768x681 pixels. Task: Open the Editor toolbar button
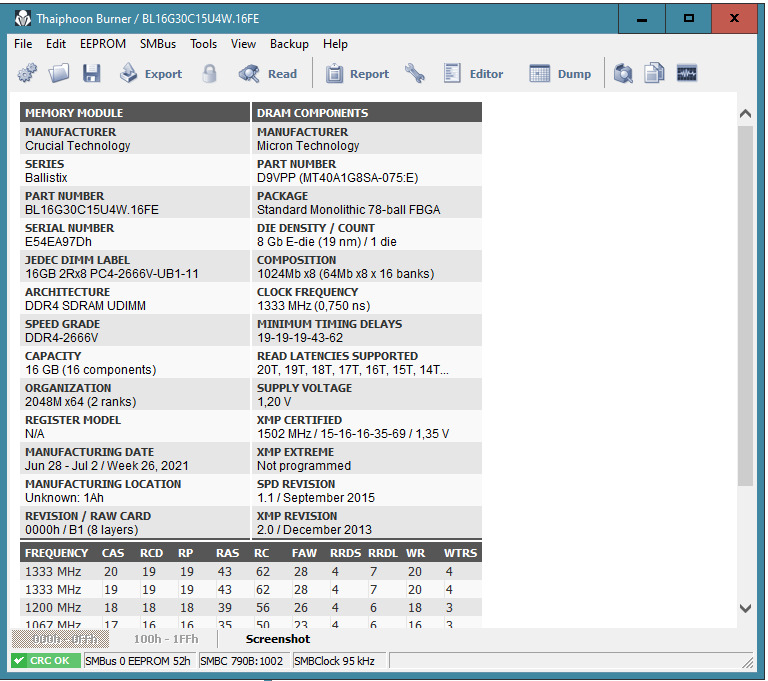(x=473, y=73)
